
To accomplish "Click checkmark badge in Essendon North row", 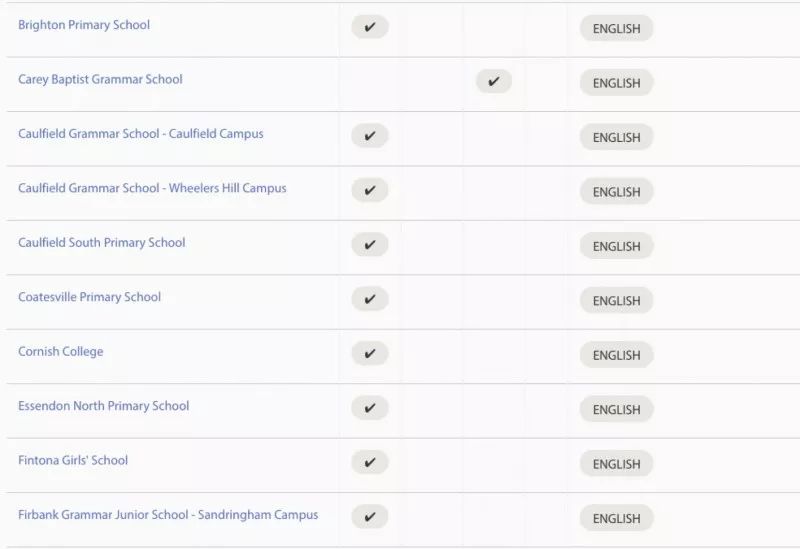I will tap(370, 408).
